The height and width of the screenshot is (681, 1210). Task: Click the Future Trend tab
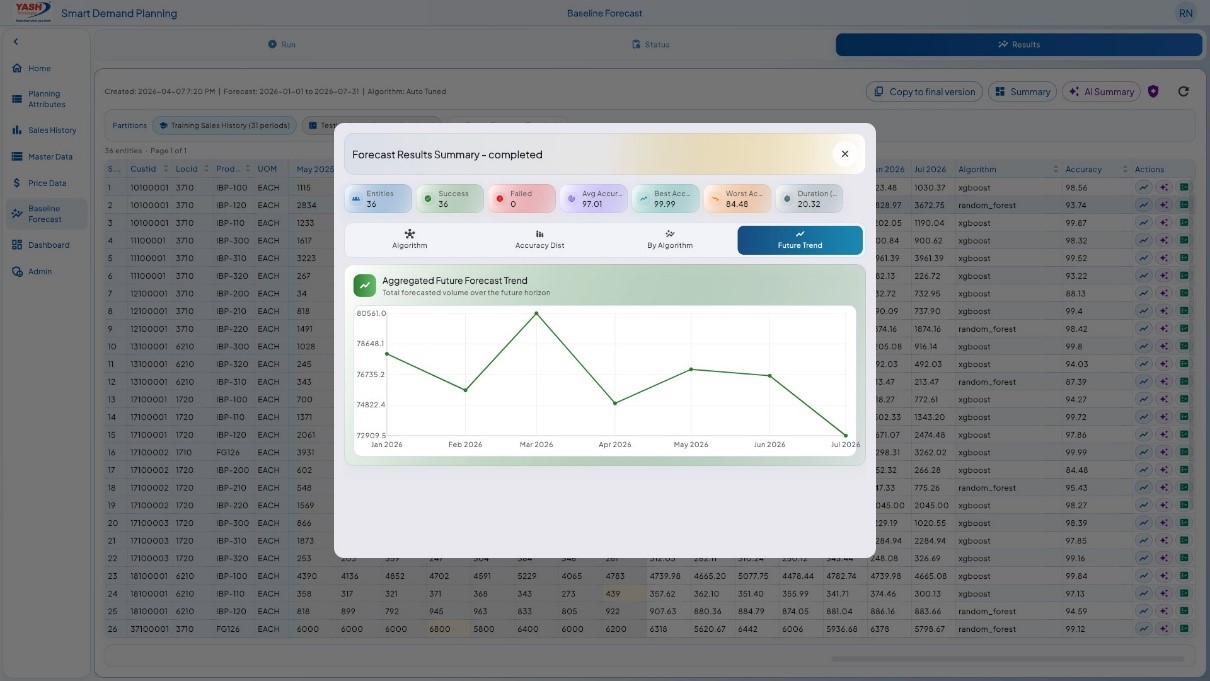coord(800,240)
